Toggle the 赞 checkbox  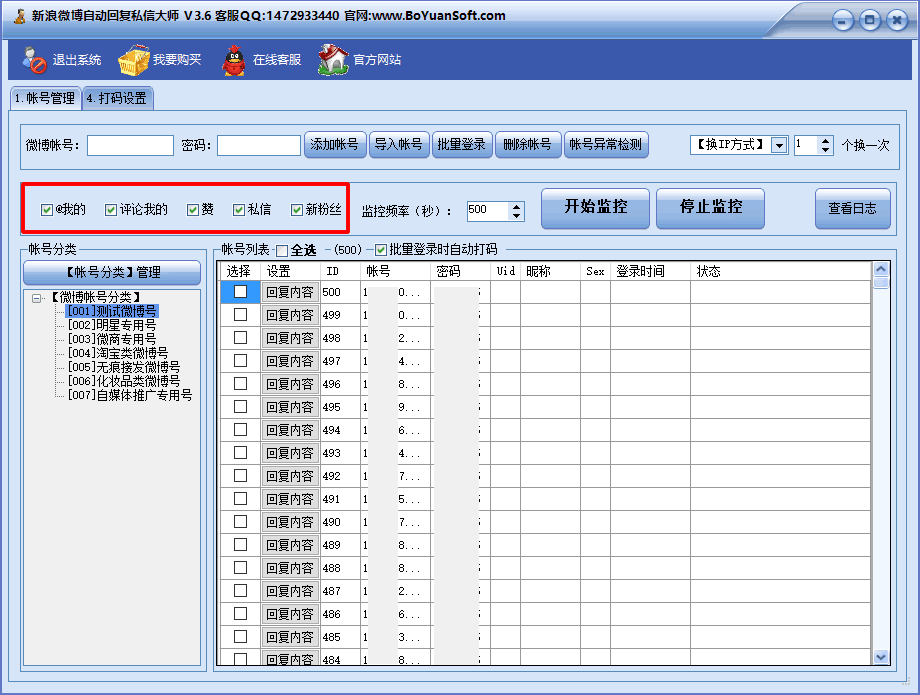[193, 210]
